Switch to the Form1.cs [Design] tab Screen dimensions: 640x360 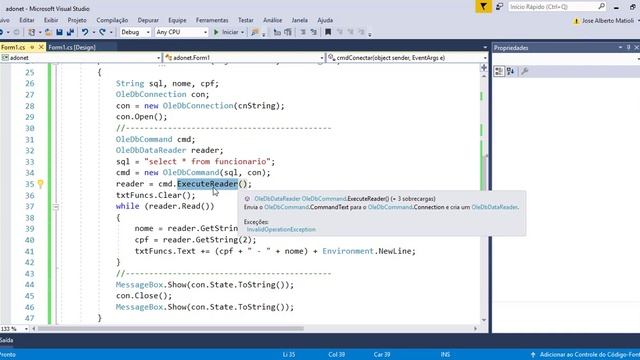(x=72, y=47)
